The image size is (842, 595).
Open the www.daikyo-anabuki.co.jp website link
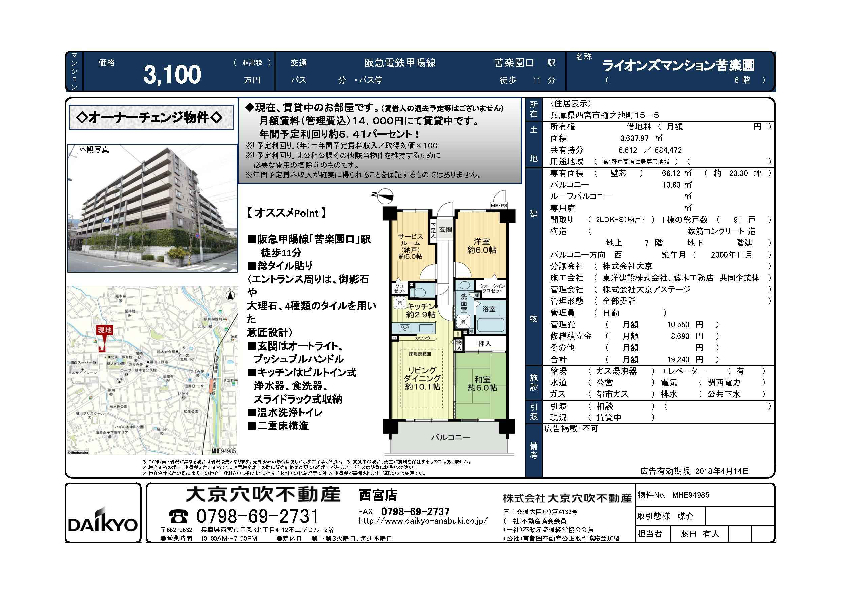coord(422,521)
